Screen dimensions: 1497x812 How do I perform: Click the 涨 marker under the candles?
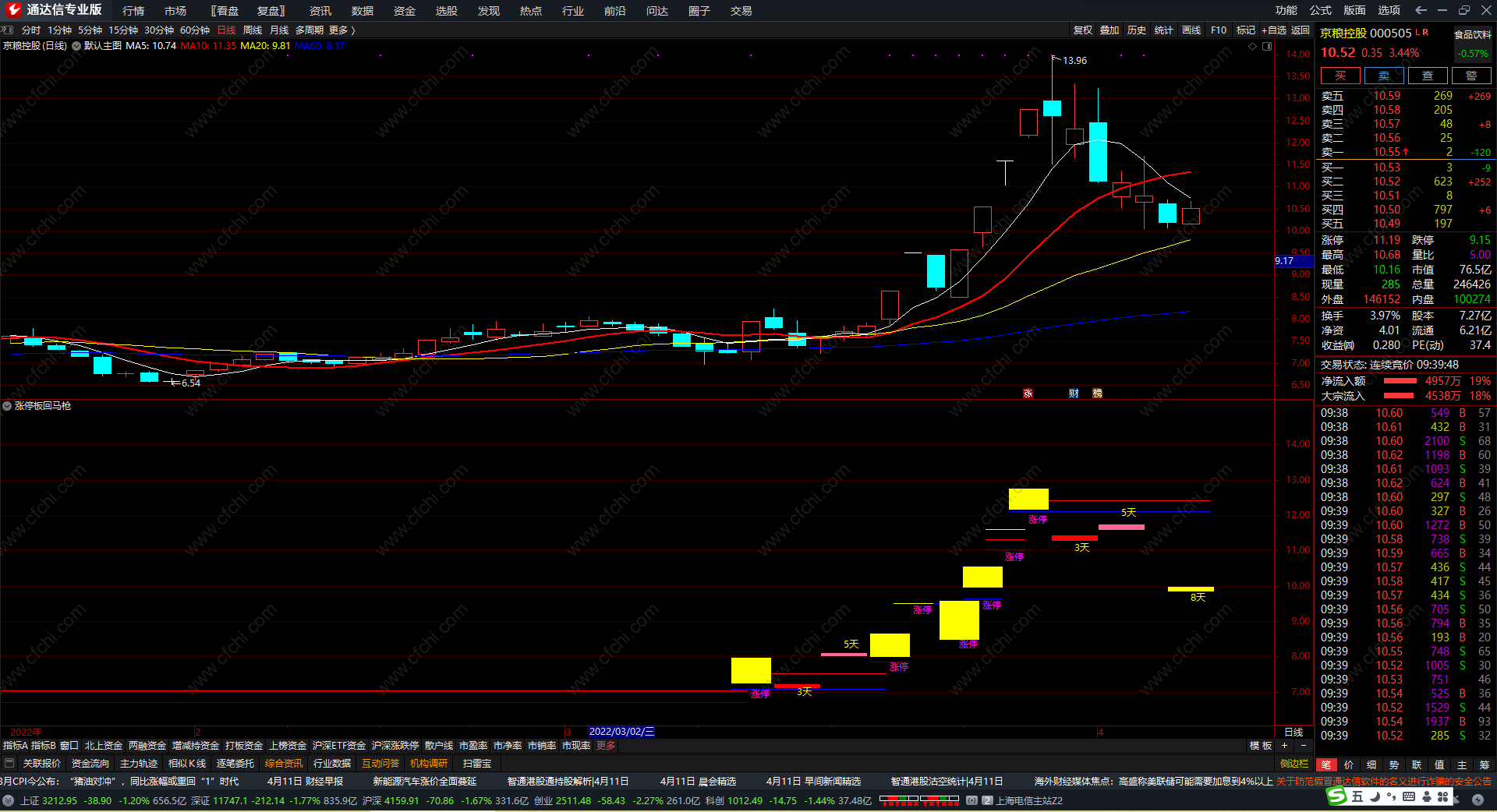click(x=1028, y=394)
